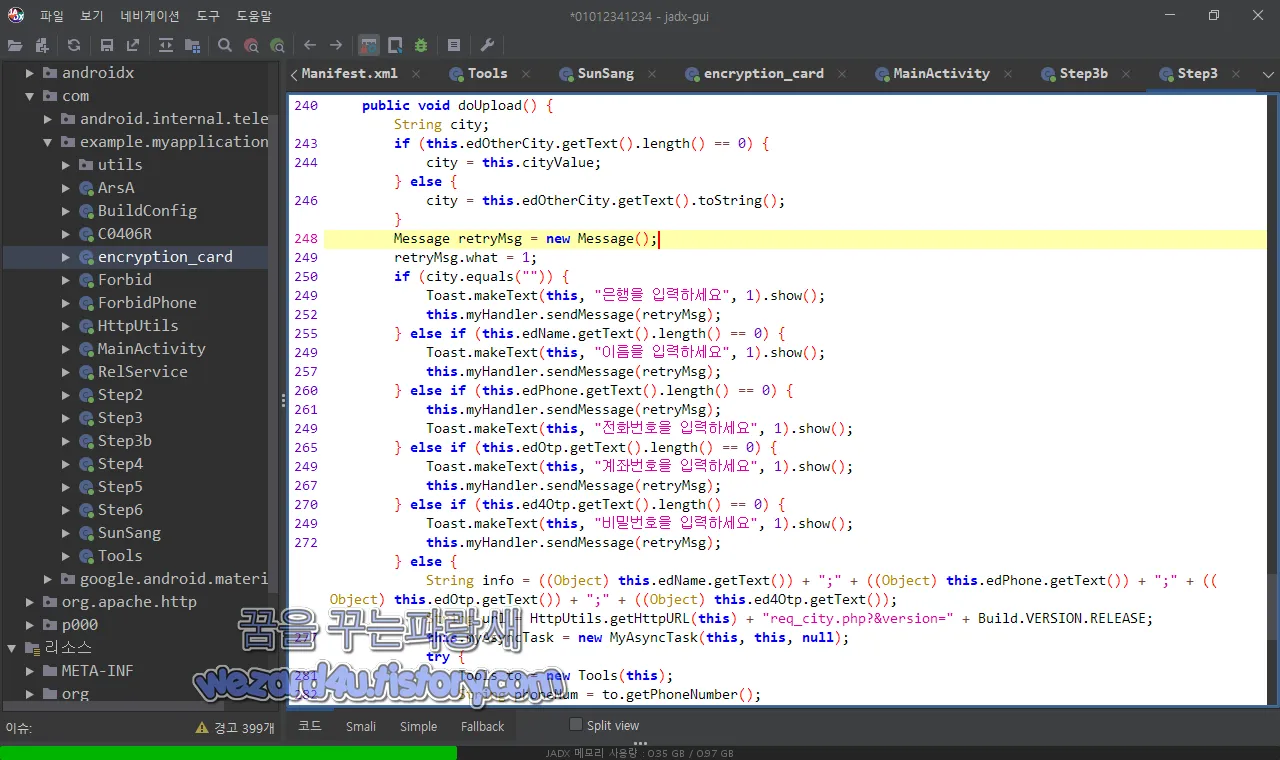Image resolution: width=1280 pixels, height=760 pixels.
Task: Navigate forward with the right arrow icon
Action: click(336, 45)
